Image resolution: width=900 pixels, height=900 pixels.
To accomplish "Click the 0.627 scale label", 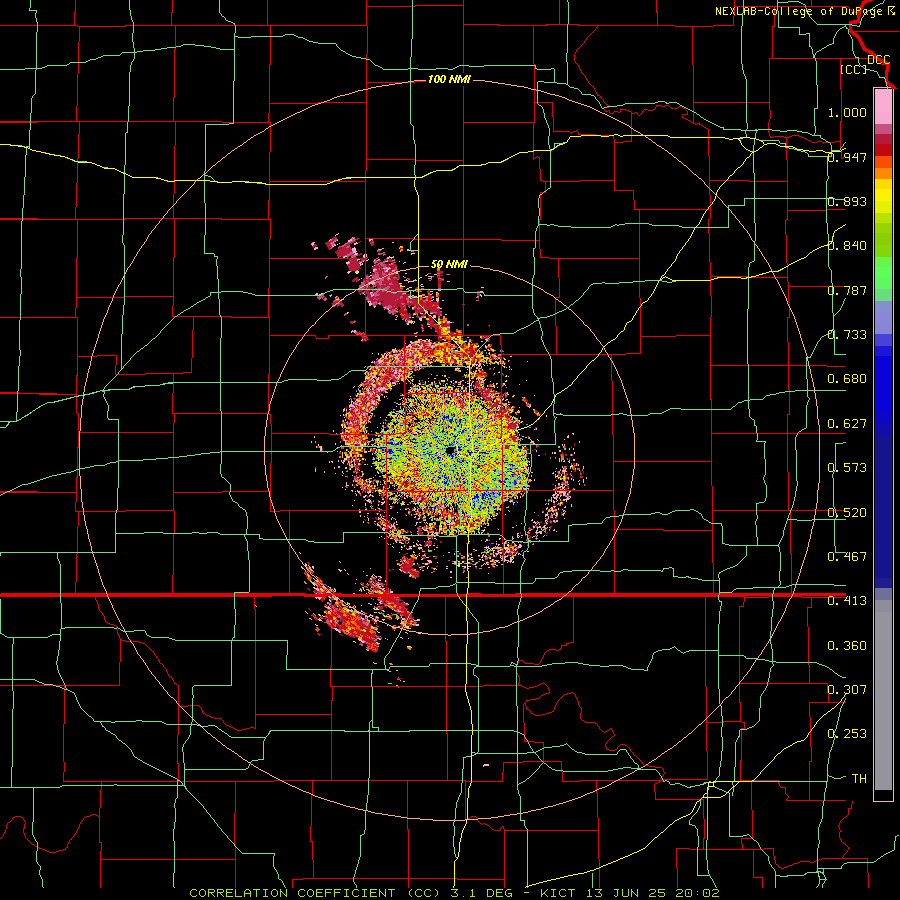I will [847, 424].
